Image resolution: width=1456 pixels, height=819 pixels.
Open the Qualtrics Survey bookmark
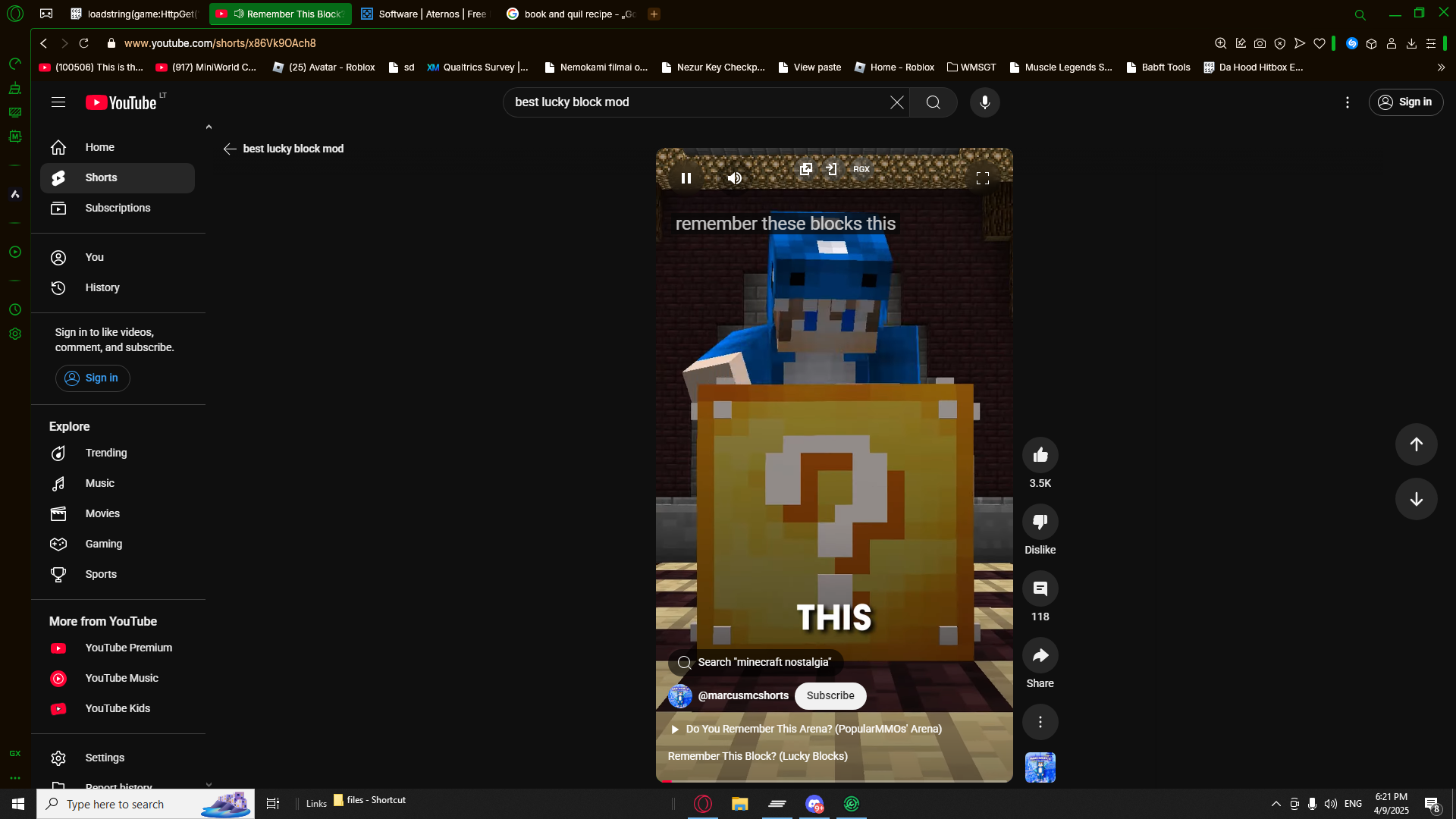click(x=478, y=67)
